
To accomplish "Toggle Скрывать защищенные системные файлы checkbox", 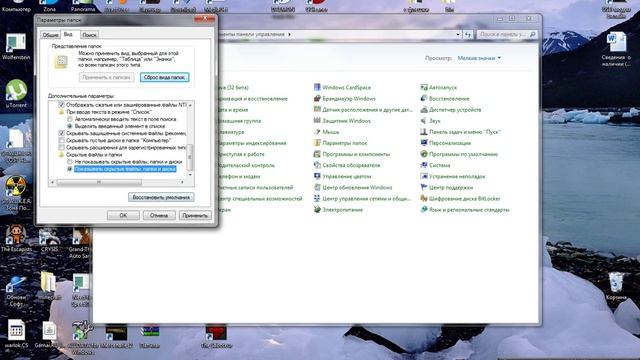I will [62, 133].
